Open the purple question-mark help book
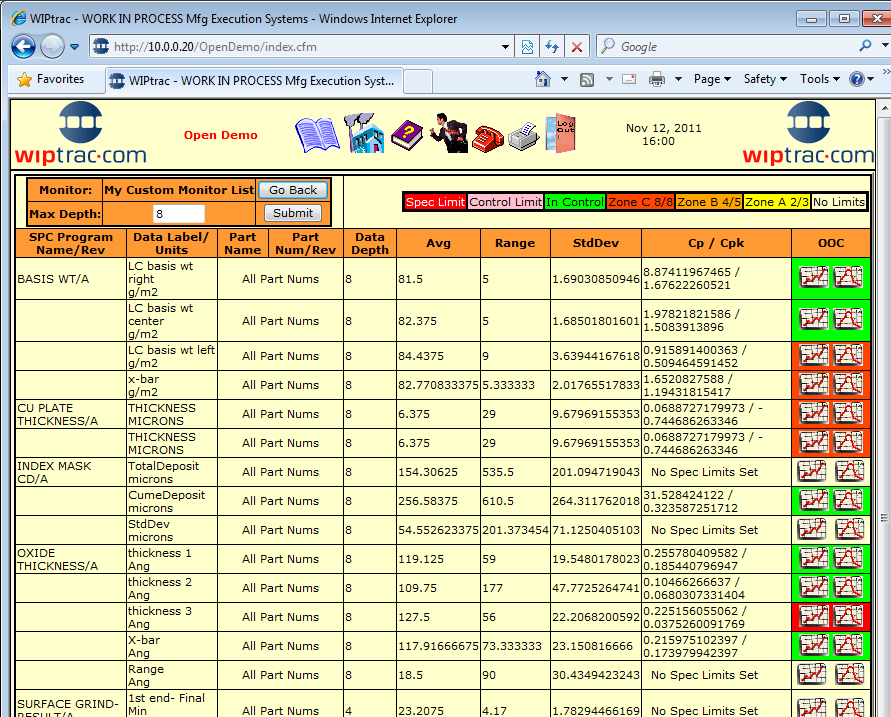The width and height of the screenshot is (891, 717). click(408, 134)
